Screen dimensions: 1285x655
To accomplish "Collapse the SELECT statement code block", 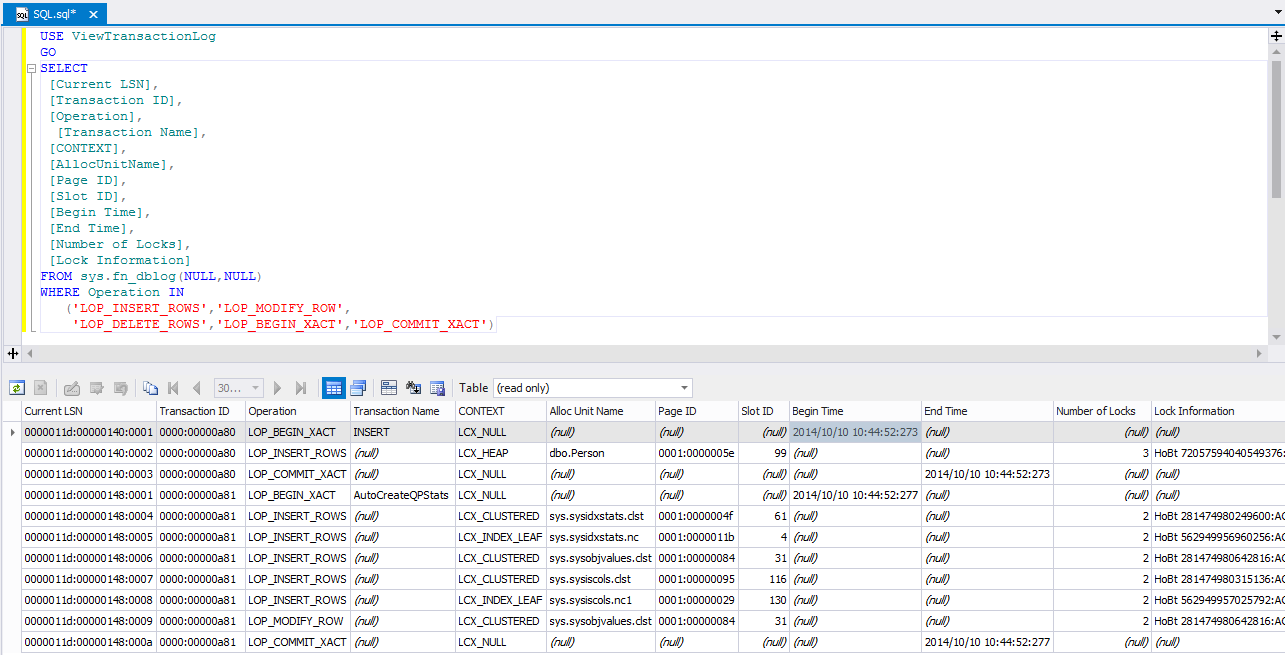I will click(32, 68).
